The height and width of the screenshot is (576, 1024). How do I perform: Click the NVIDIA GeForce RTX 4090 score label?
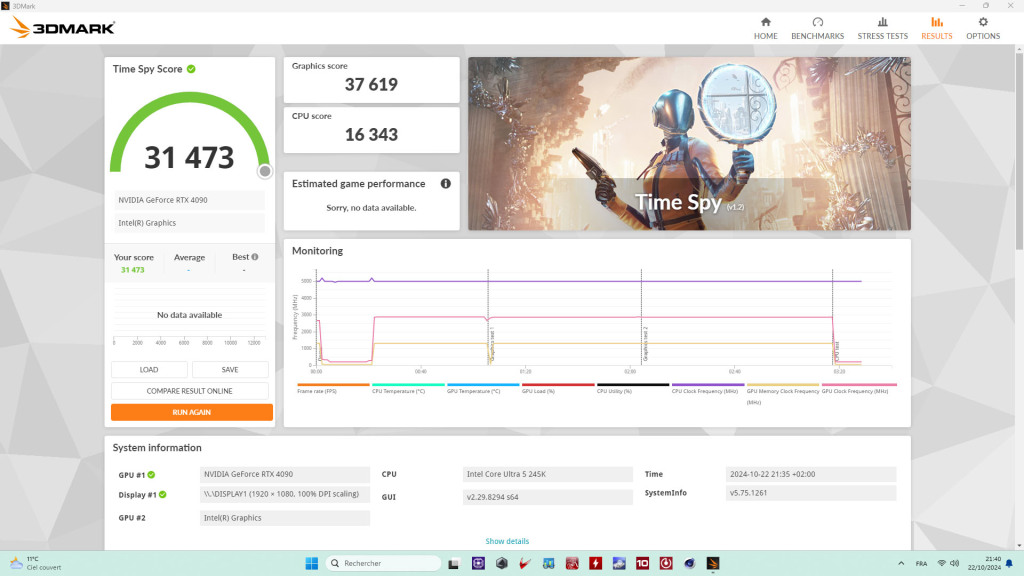point(189,200)
